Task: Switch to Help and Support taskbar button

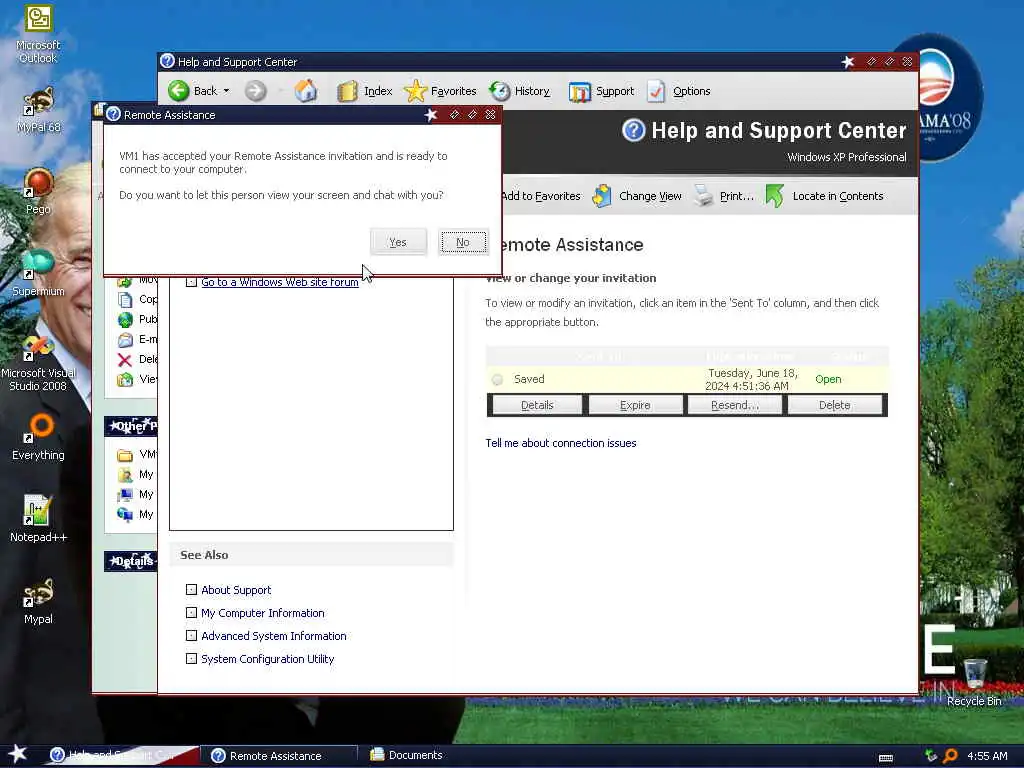Action: tap(123, 756)
